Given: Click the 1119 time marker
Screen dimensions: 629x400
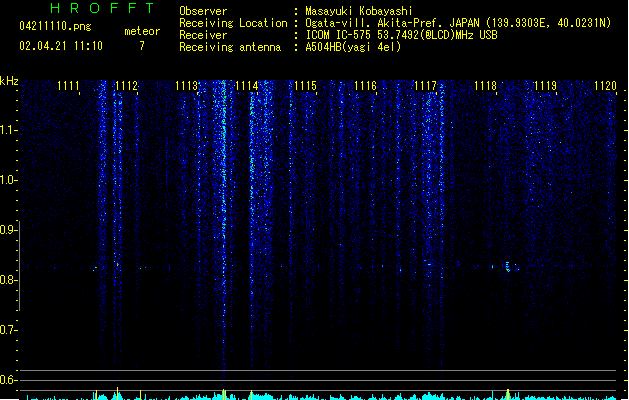Looking at the screenshot, I should (545, 86).
